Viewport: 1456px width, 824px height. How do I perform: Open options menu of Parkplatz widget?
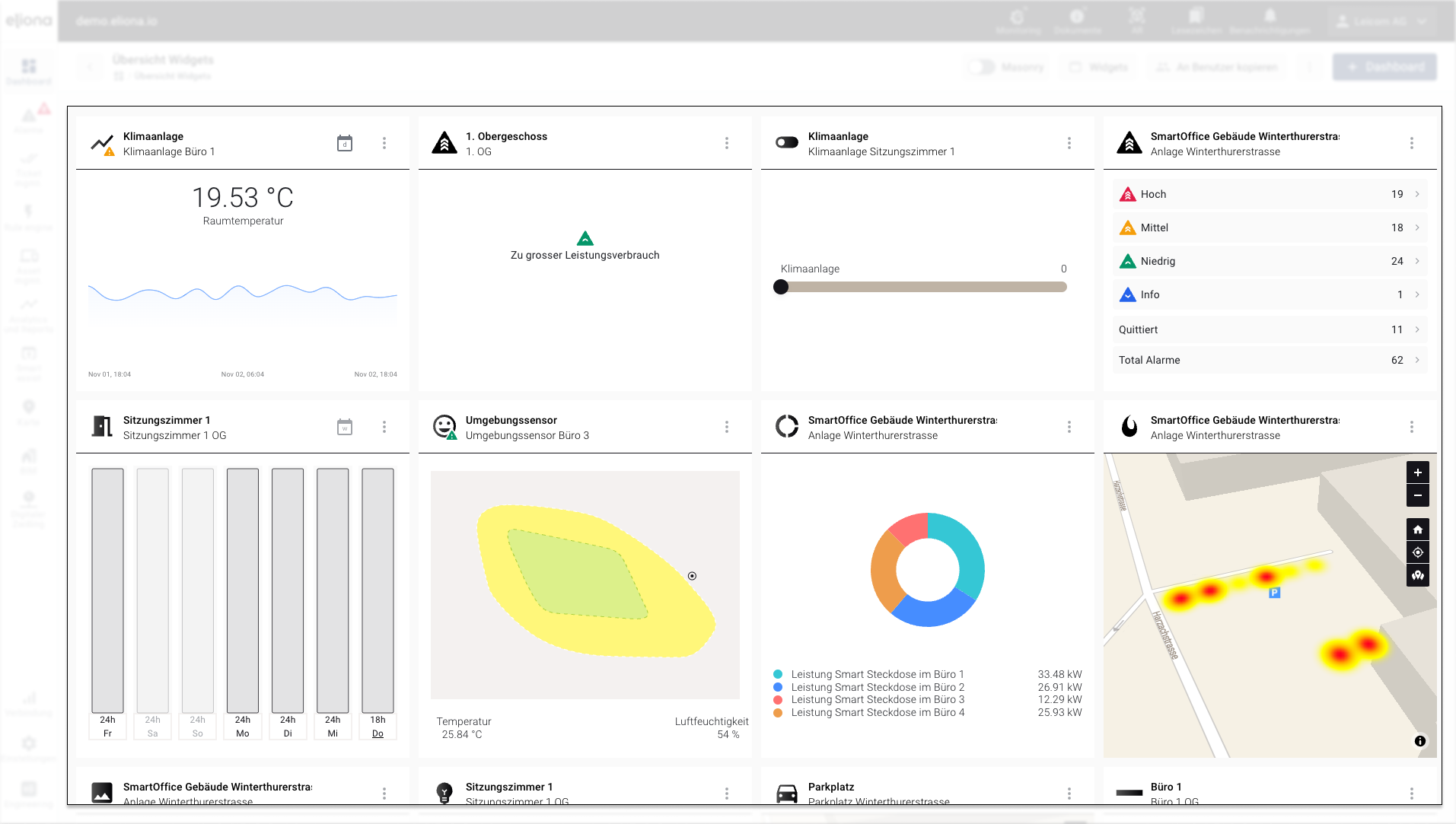click(1069, 794)
